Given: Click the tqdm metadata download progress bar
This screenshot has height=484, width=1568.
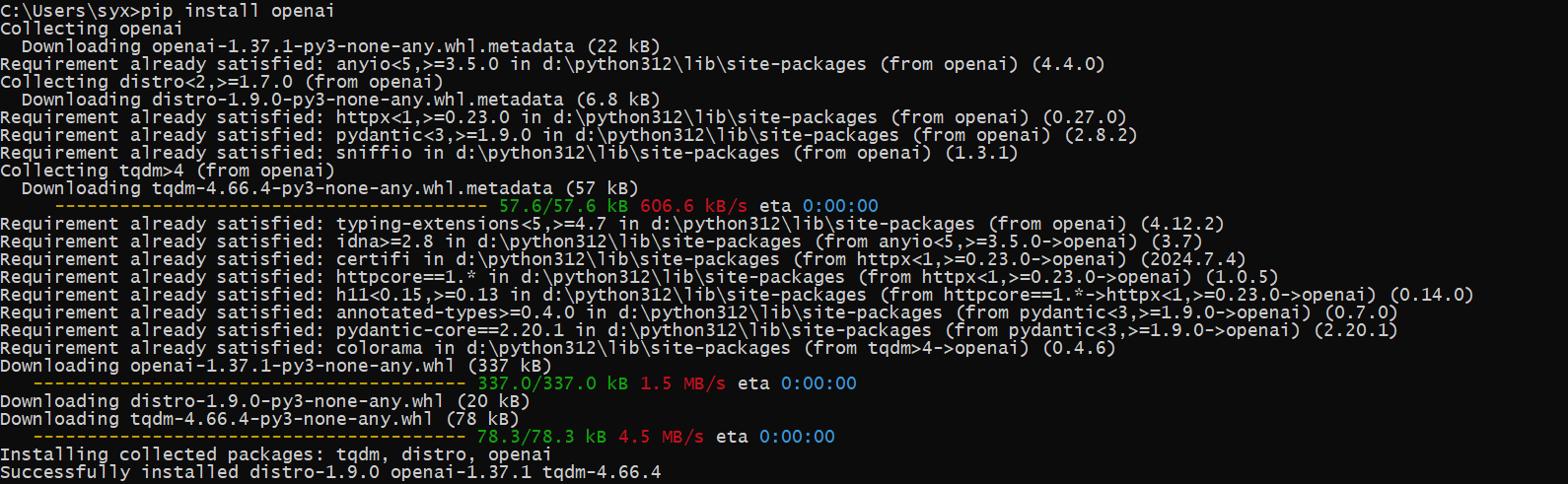Looking at the screenshot, I should point(271,206).
